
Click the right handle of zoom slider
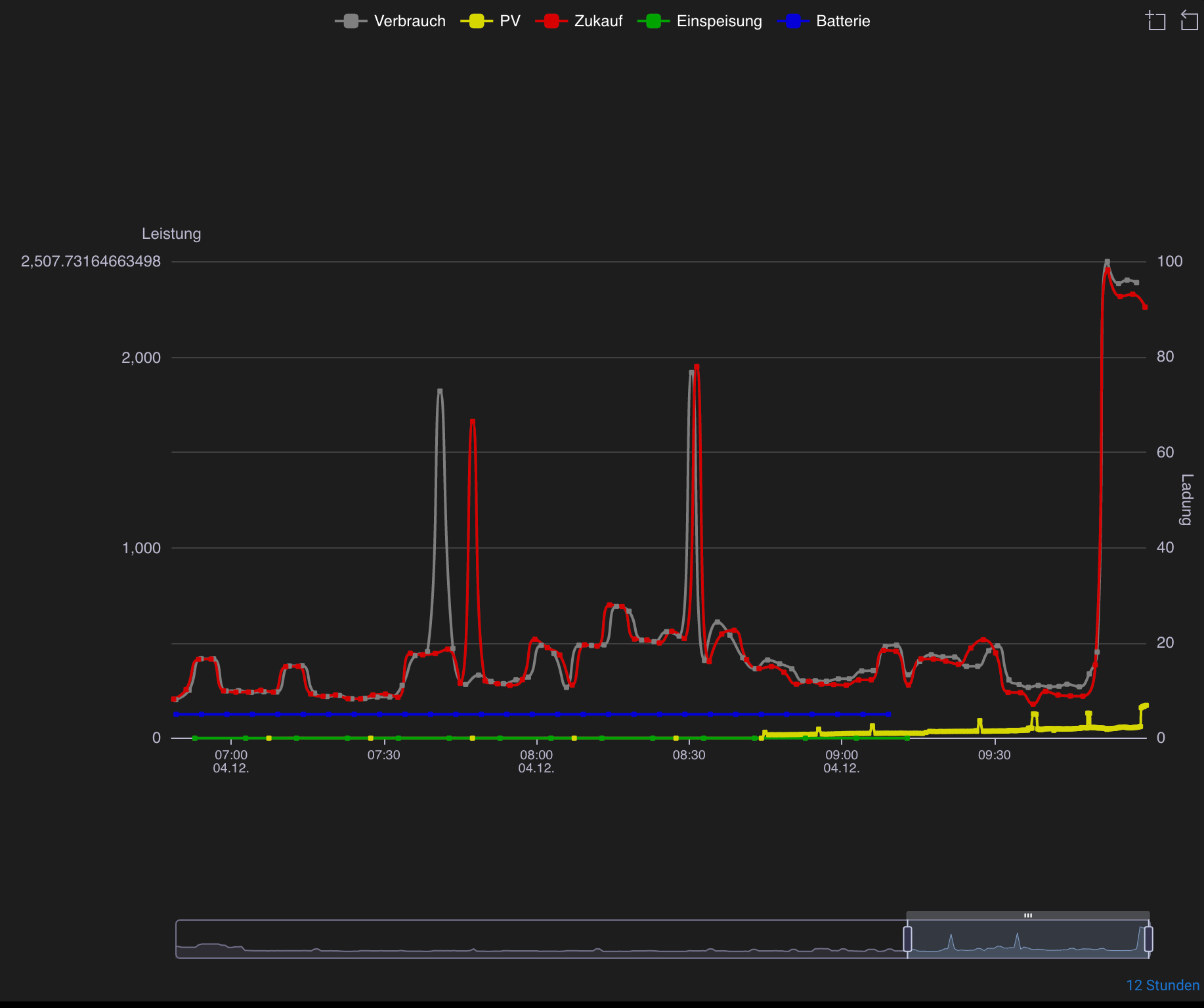pos(1148,938)
